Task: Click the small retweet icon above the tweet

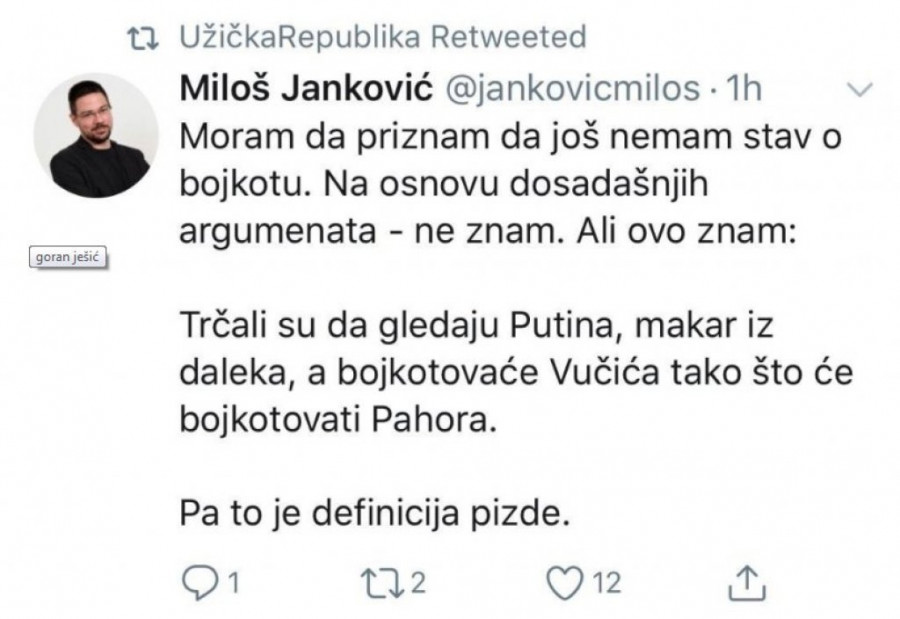Action: 149,39
